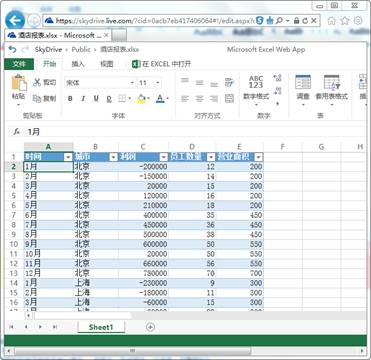Viewport: 371px width, 360px height.
Task: Open the browser Favorites star
Action: [345, 21]
